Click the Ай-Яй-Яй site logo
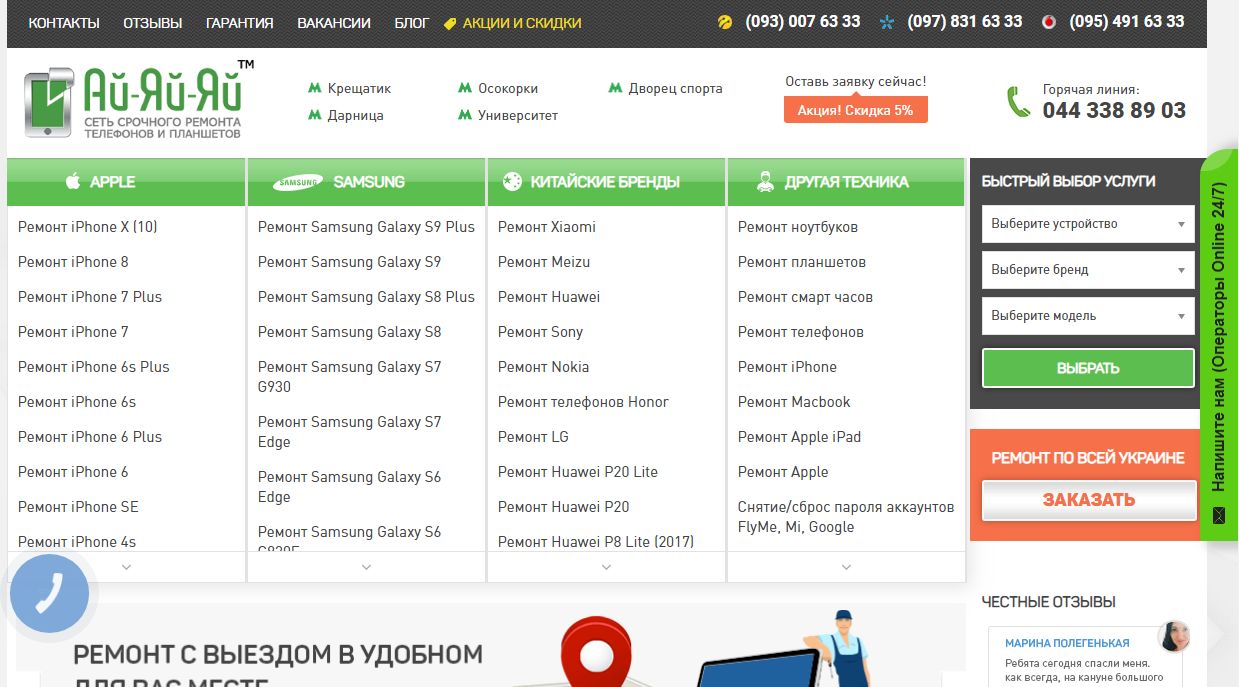The height and width of the screenshot is (687, 1239). pyautogui.click(x=139, y=101)
